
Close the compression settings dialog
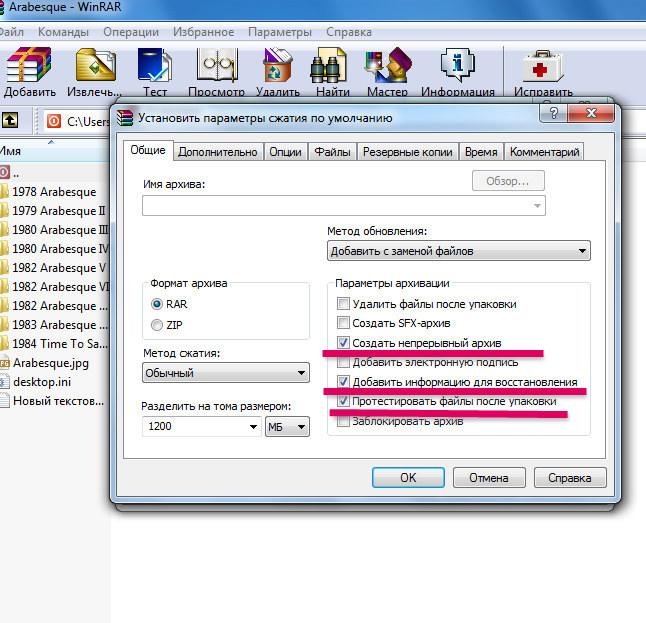(x=591, y=113)
